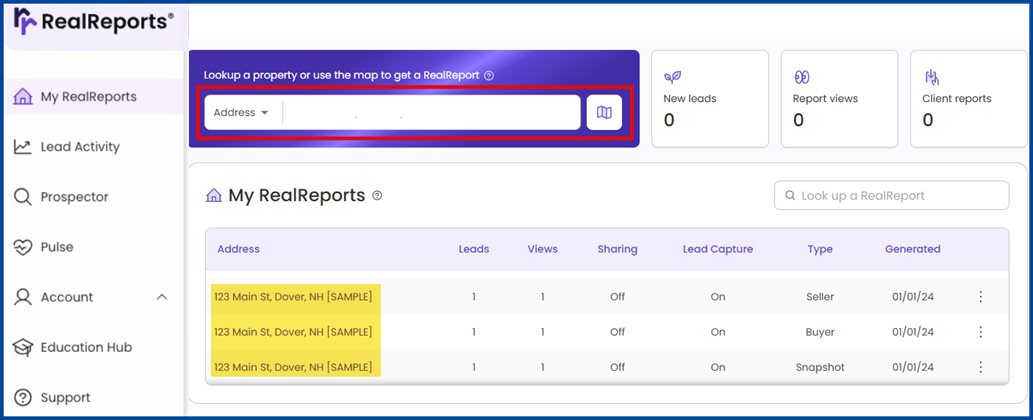Click the help icon beside lookup prompt

click(489, 75)
